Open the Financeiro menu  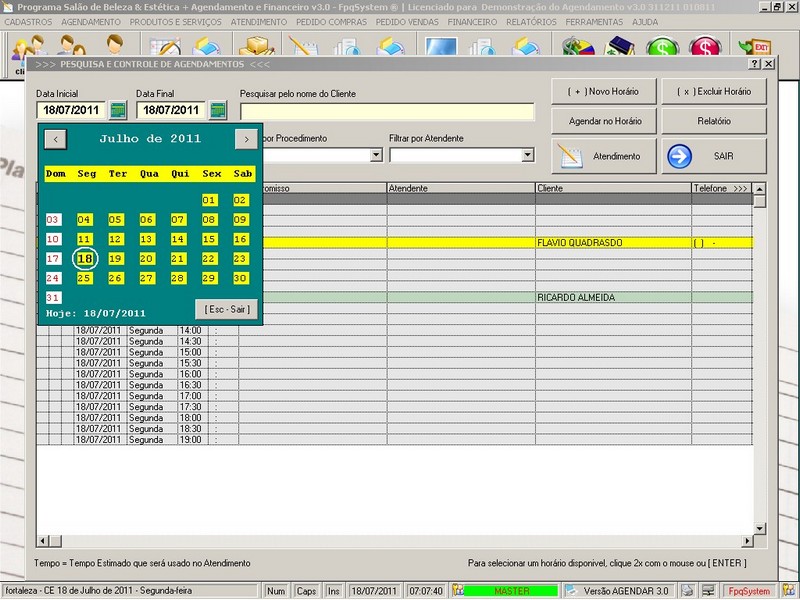(472, 21)
